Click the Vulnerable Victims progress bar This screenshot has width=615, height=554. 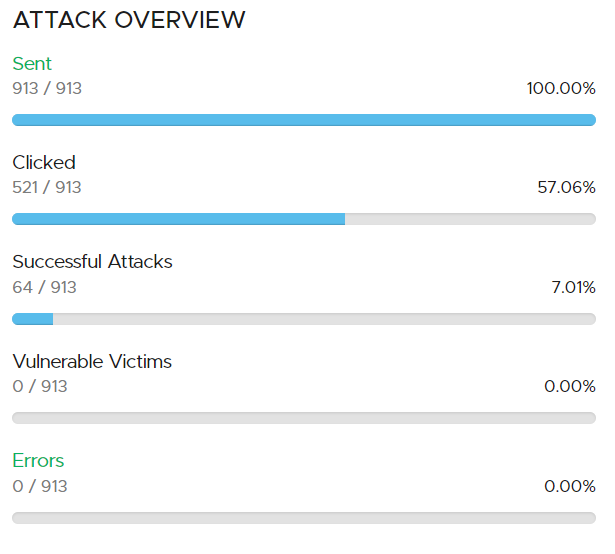pos(304,418)
